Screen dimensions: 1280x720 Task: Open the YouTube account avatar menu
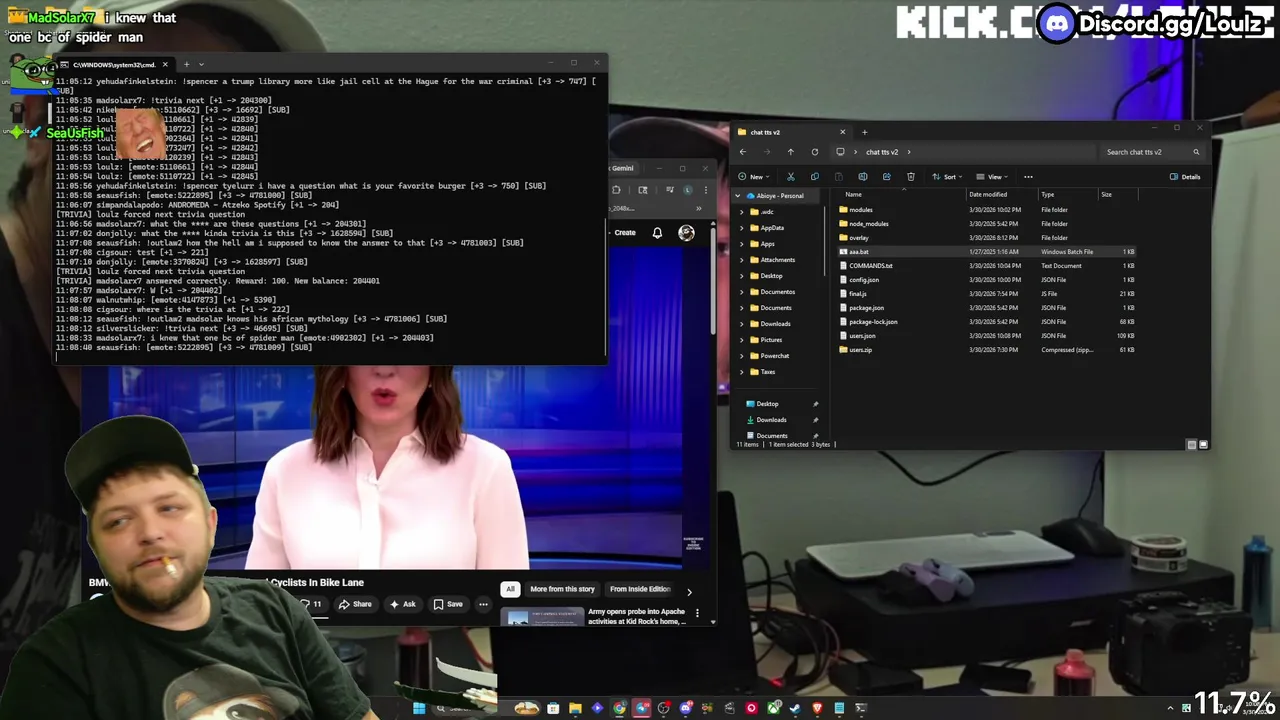(686, 232)
